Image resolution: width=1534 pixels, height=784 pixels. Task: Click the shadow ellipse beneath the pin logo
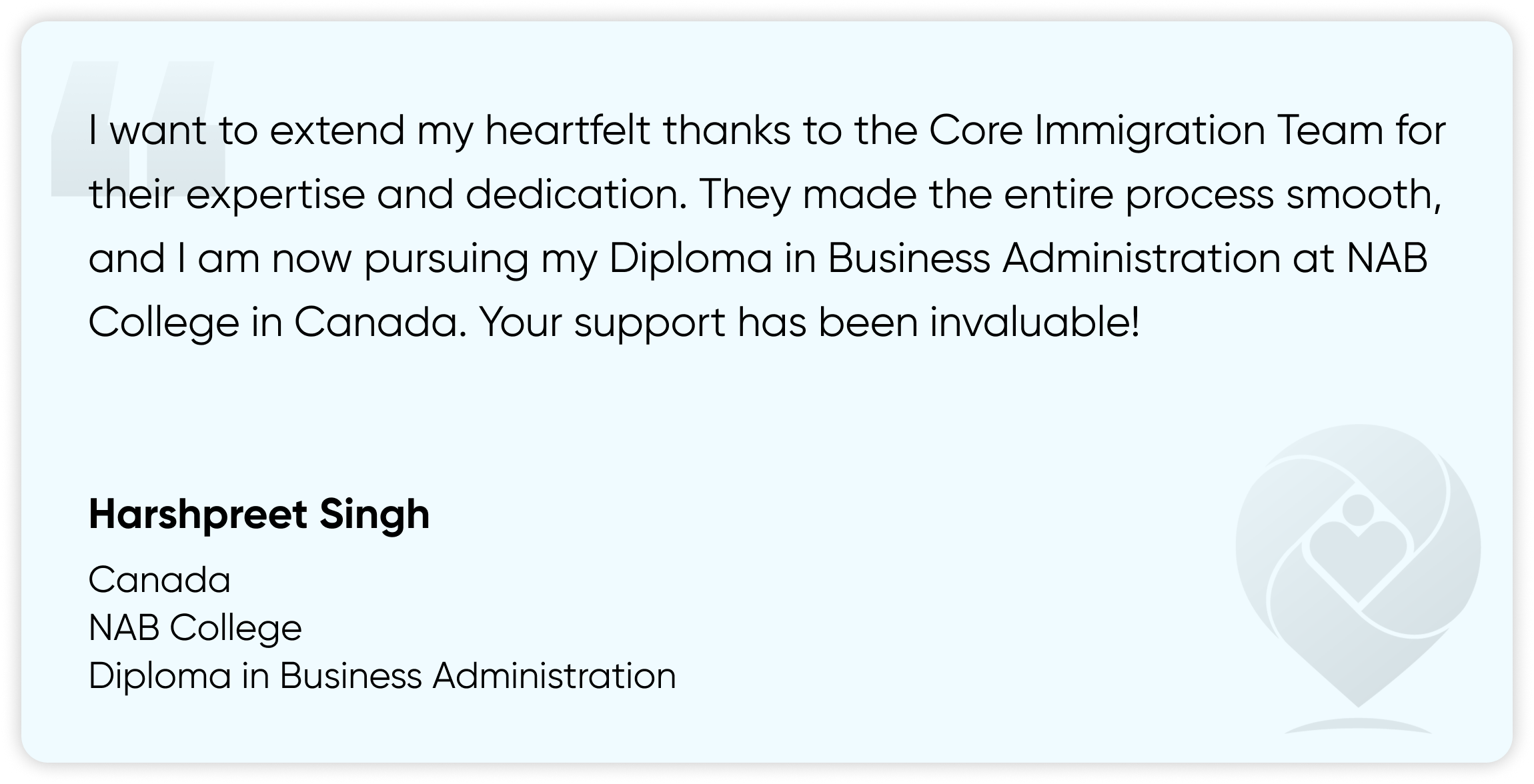click(x=1357, y=727)
